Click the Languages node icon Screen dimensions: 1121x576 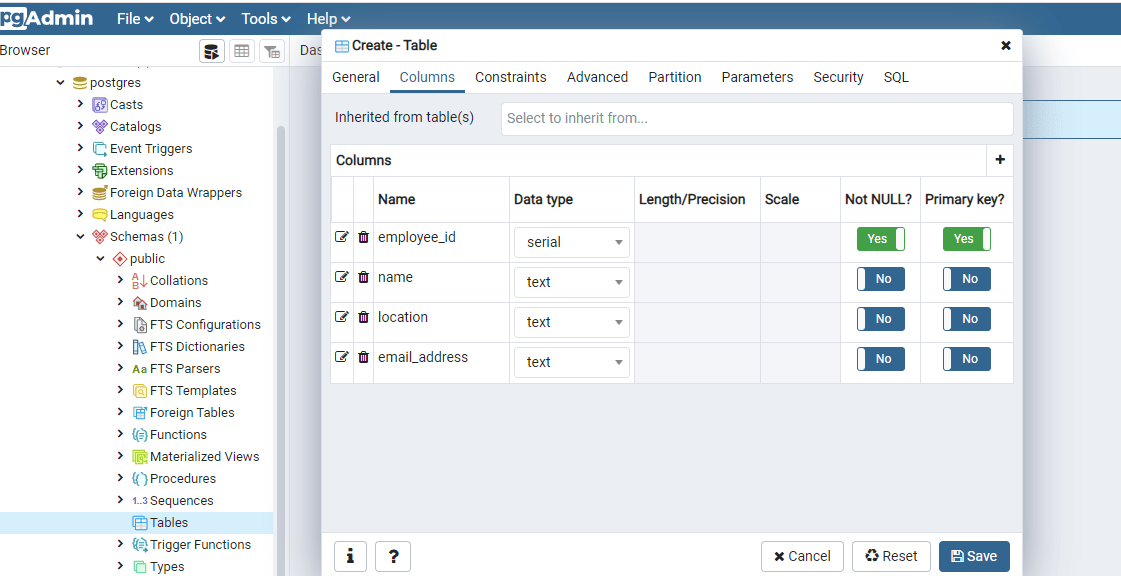[100, 215]
